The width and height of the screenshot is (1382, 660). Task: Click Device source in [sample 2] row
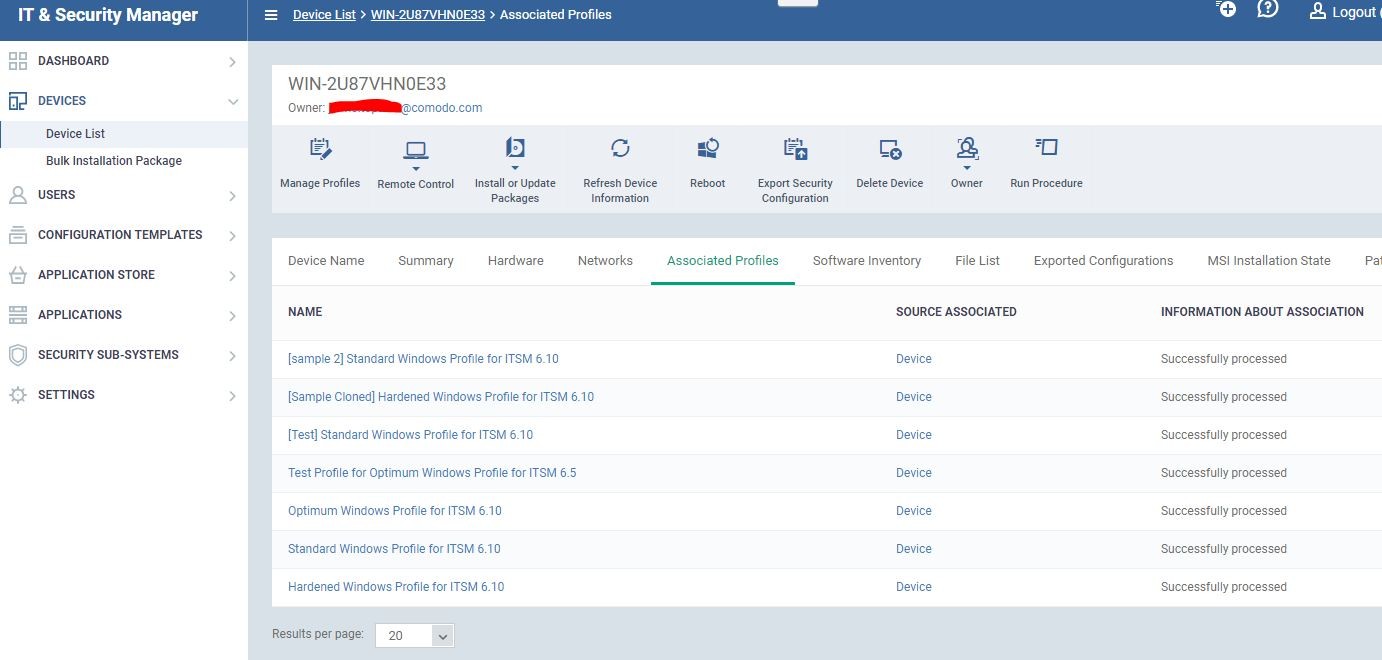pos(914,359)
